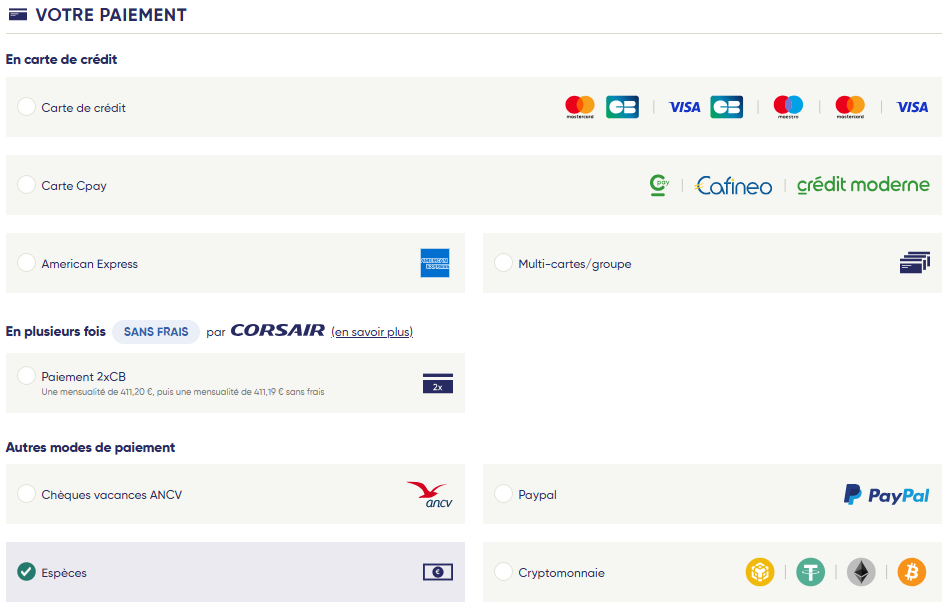Click the Maestro card logo
This screenshot has height=608, width=949.
coord(788,107)
